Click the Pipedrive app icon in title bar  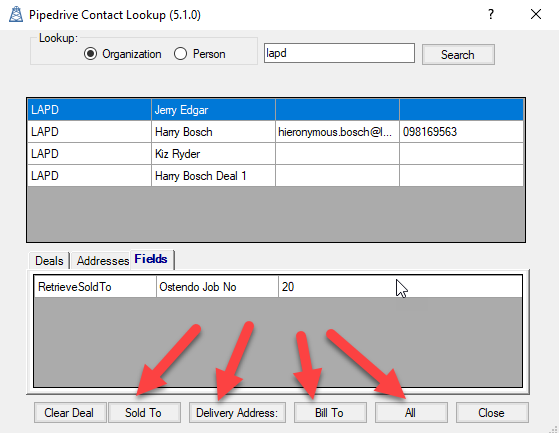coord(16,15)
